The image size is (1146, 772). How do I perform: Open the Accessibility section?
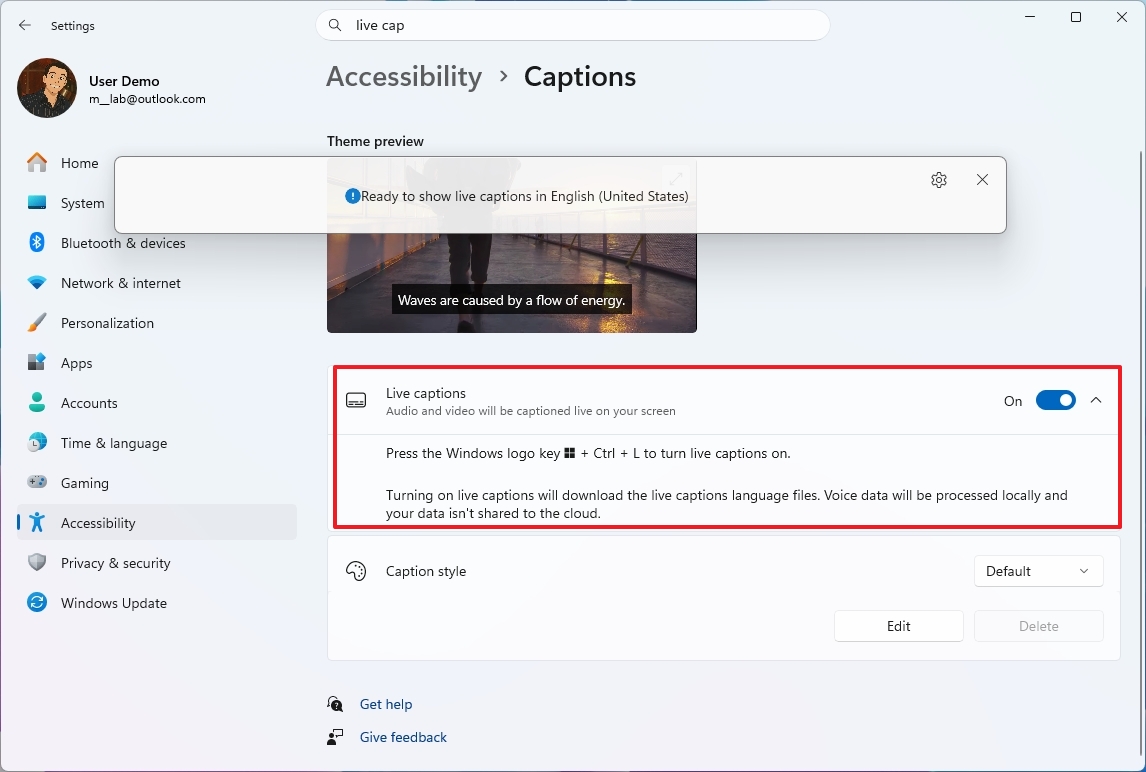97,522
